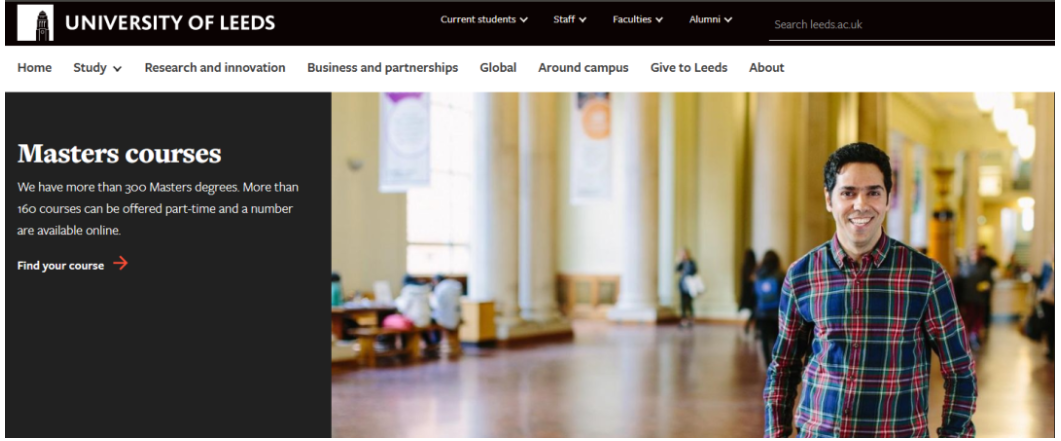Image resolution: width=1061 pixels, height=441 pixels.
Task: Click the Find your course link
Action: coord(61,266)
